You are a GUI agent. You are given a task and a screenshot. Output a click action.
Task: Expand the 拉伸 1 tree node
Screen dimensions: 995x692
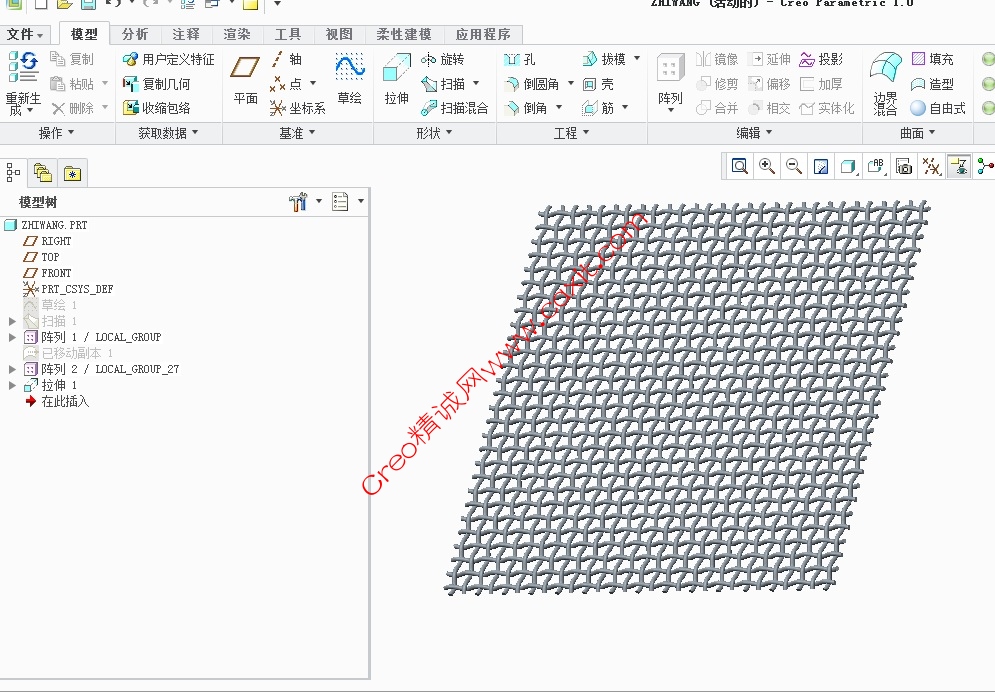pyautogui.click(x=11, y=385)
